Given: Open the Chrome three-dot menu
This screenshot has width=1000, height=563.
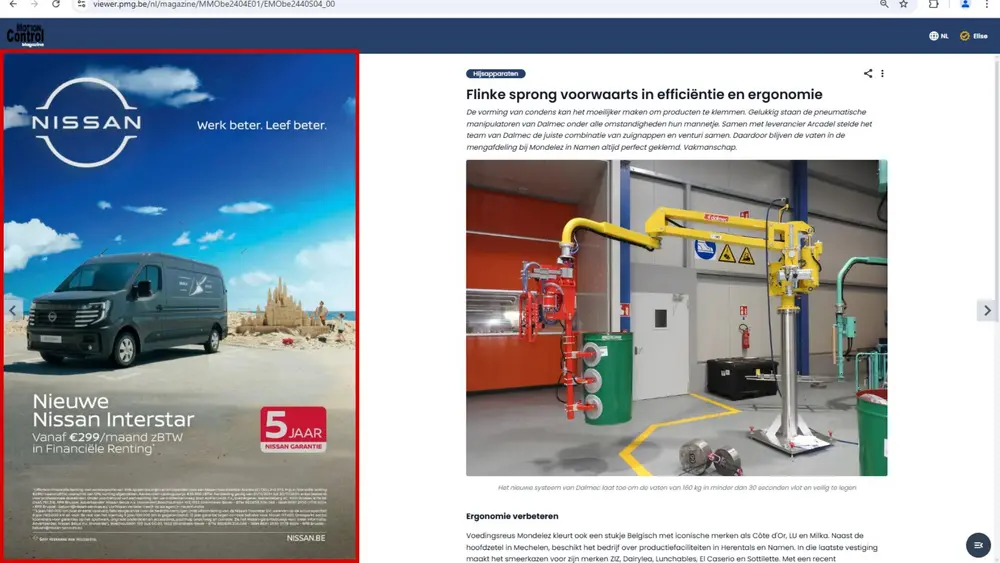Looking at the screenshot, I should click(x=987, y=5).
